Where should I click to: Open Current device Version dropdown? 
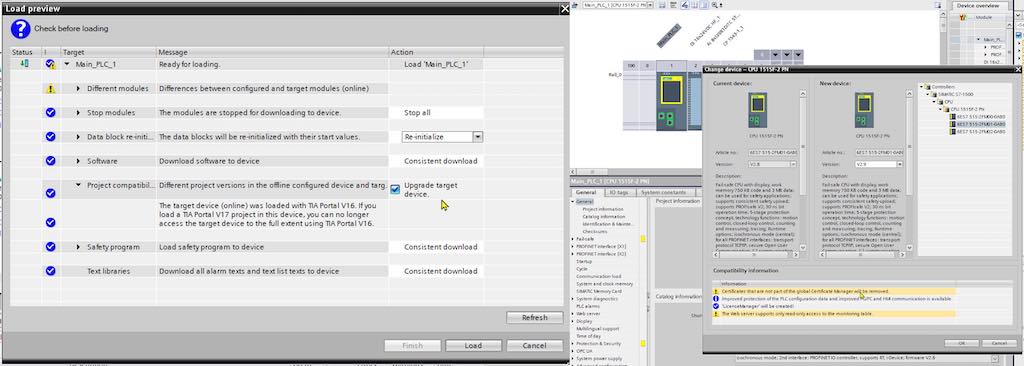pos(792,164)
